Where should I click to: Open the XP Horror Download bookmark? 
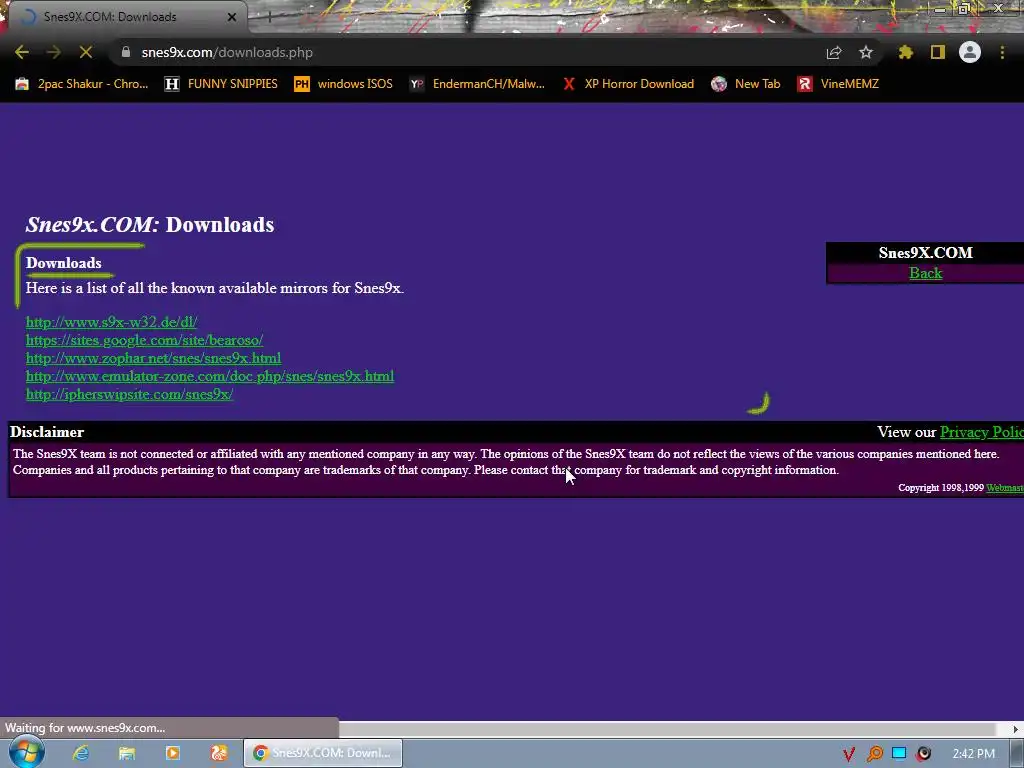point(629,84)
